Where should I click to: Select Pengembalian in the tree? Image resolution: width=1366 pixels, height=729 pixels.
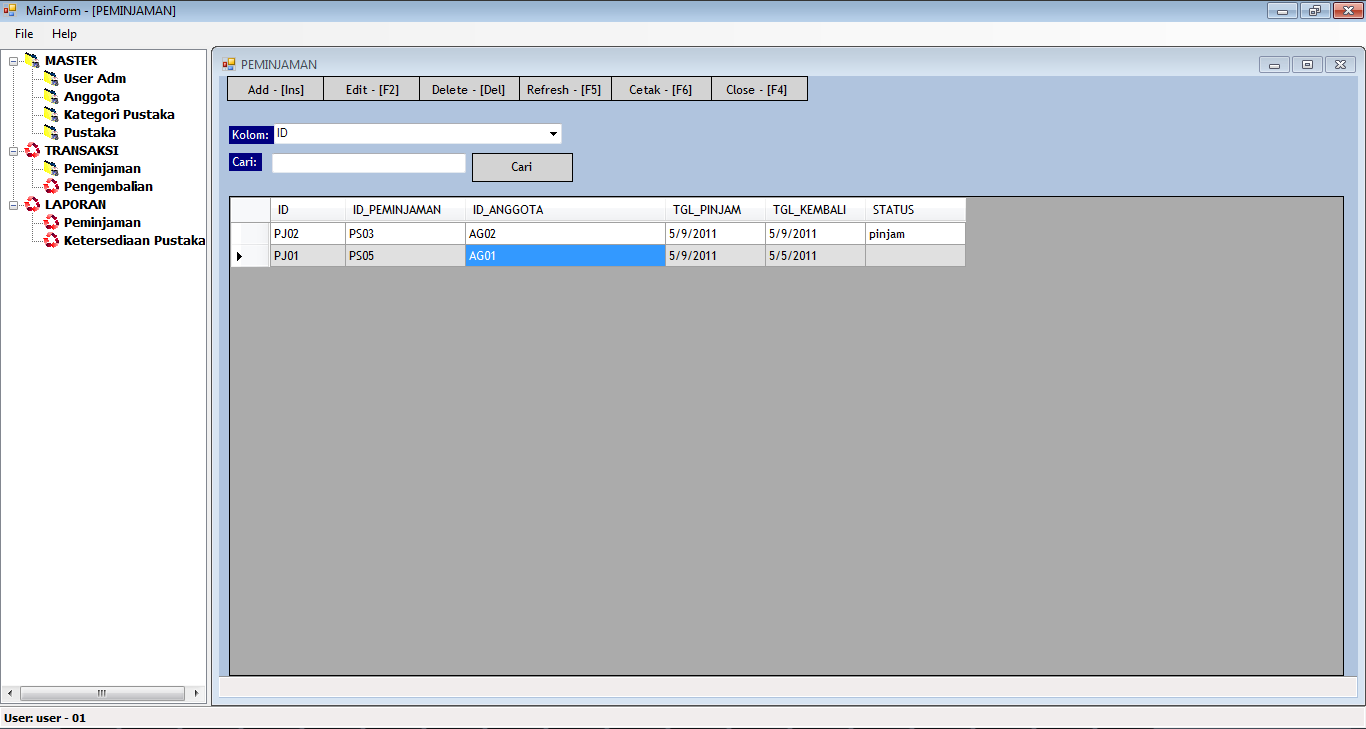108,187
